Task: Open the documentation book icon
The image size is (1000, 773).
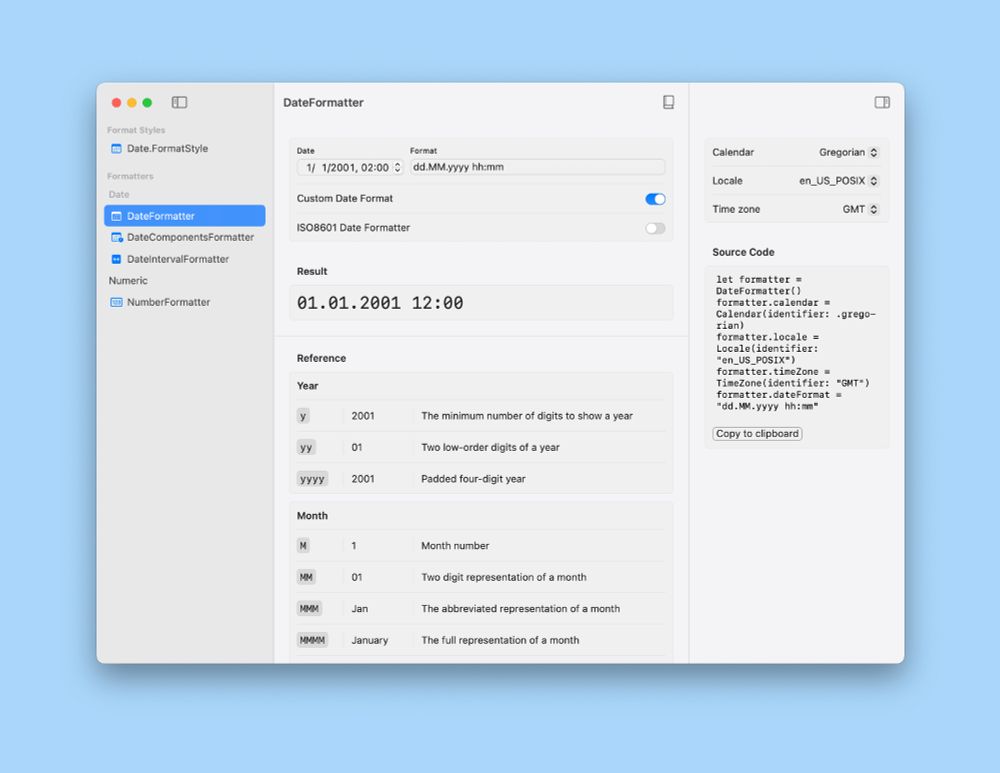Action: point(668,102)
